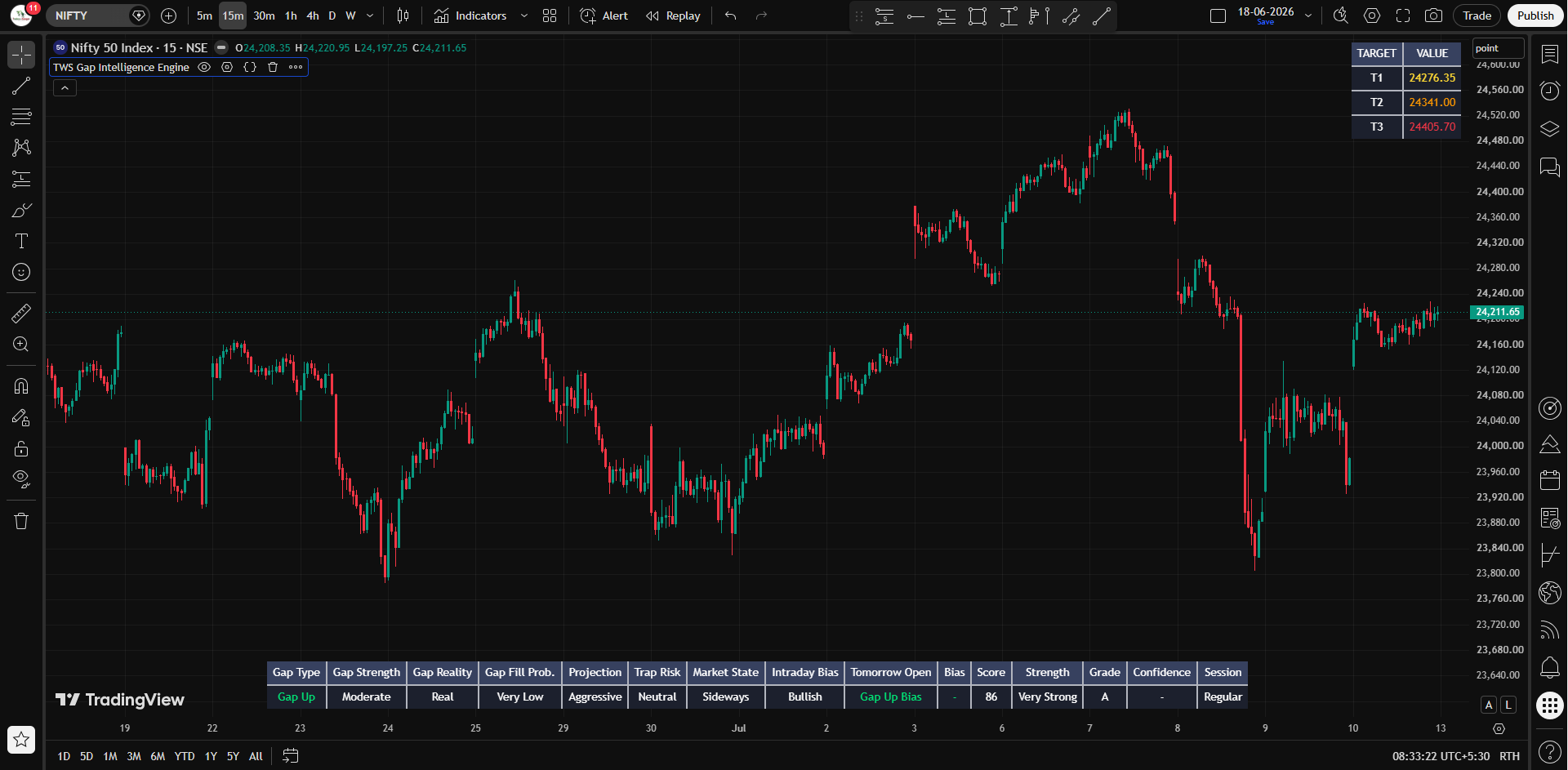
Task: View source code of TWS Gap indicator
Action: pyautogui.click(x=250, y=67)
